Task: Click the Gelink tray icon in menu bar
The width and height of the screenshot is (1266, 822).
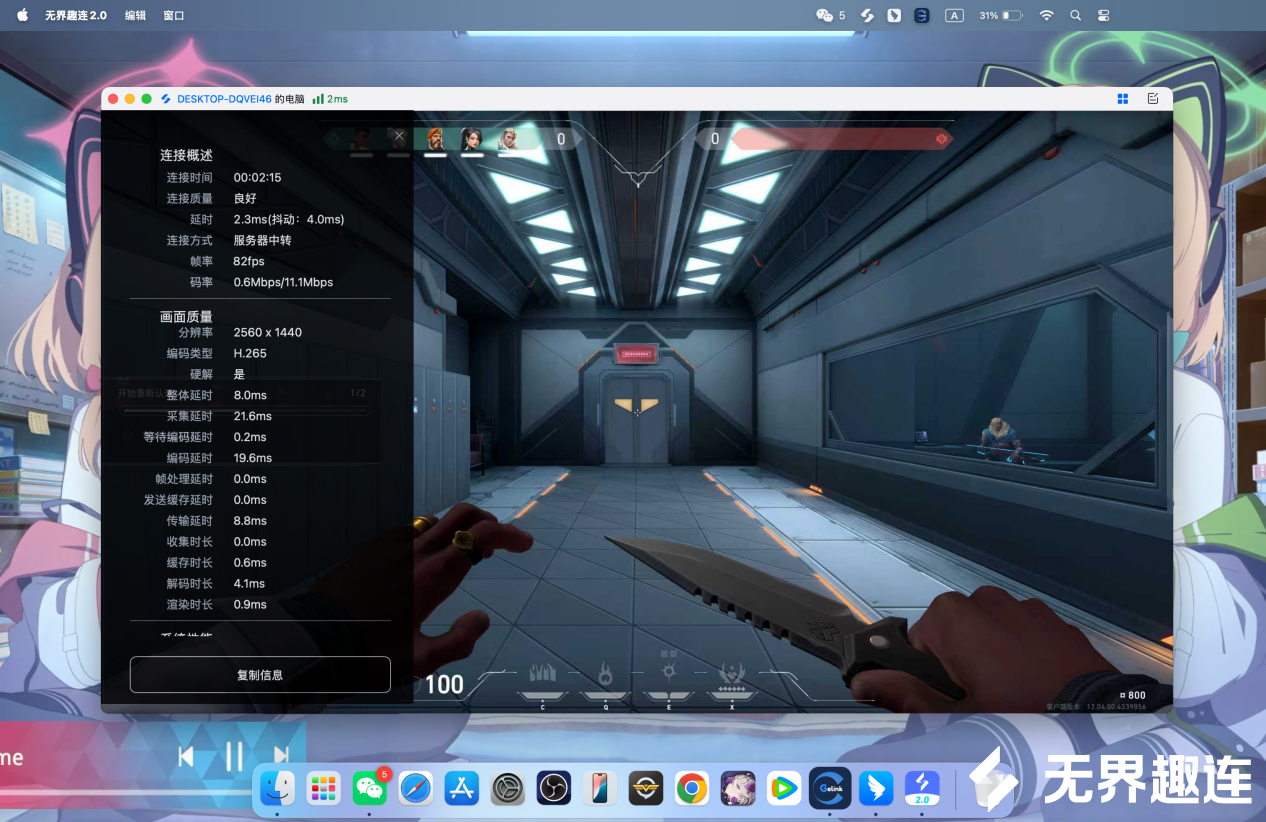Action: coord(921,15)
